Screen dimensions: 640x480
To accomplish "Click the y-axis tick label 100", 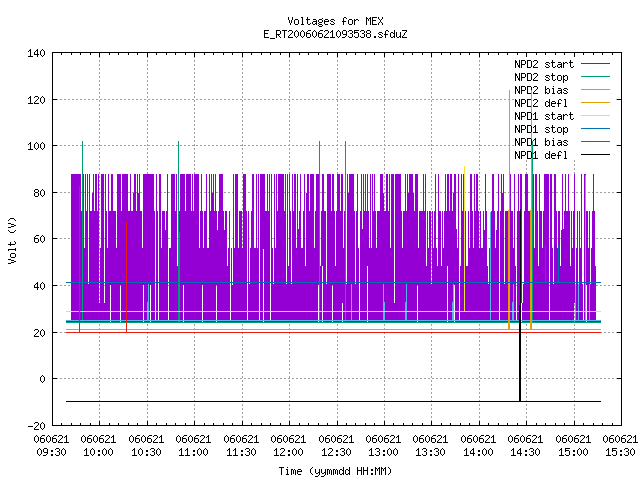I will click(x=36, y=146).
